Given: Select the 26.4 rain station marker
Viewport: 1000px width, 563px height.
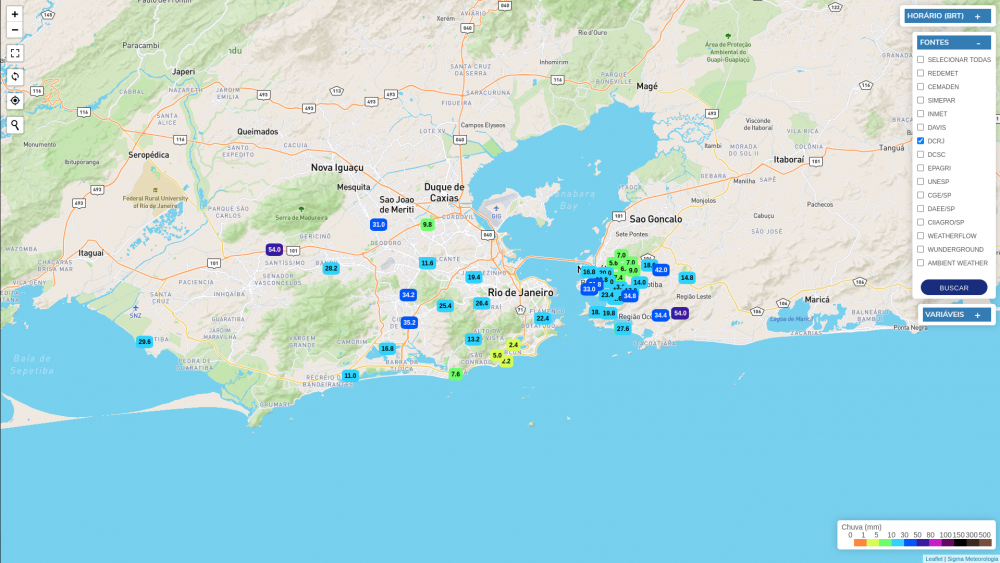Looking at the screenshot, I should pyautogui.click(x=482, y=303).
